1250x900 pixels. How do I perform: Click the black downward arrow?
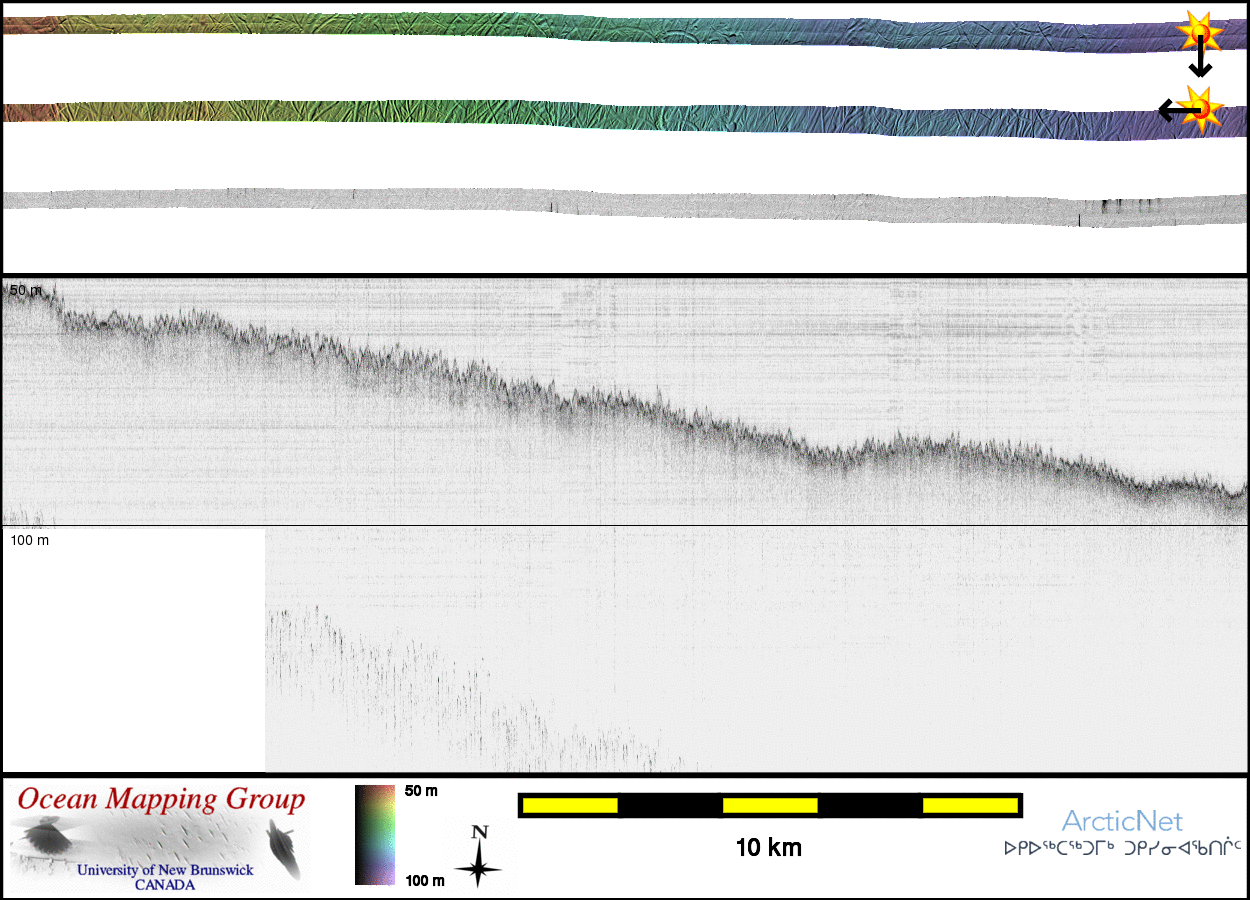(1200, 64)
